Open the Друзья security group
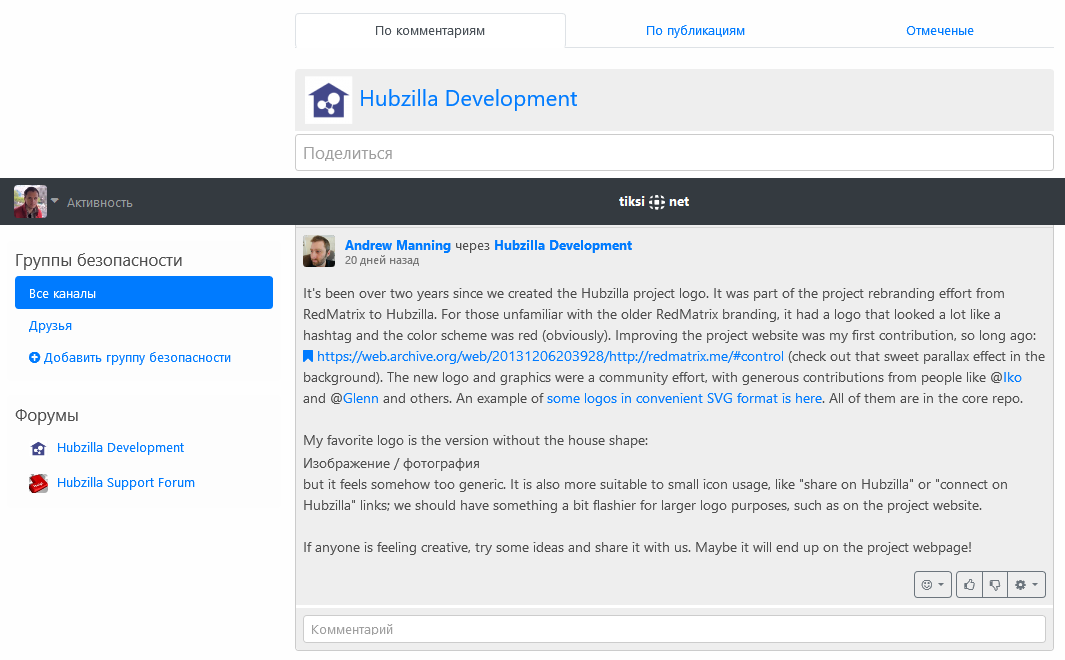 point(50,326)
